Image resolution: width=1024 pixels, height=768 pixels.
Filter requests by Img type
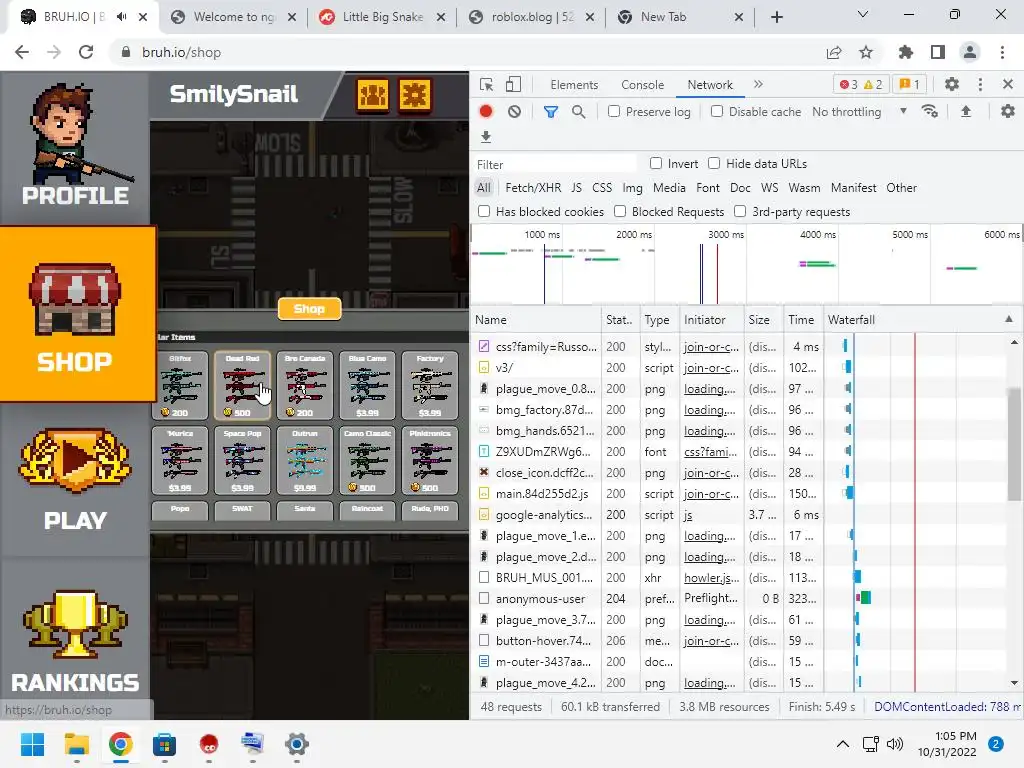(632, 188)
